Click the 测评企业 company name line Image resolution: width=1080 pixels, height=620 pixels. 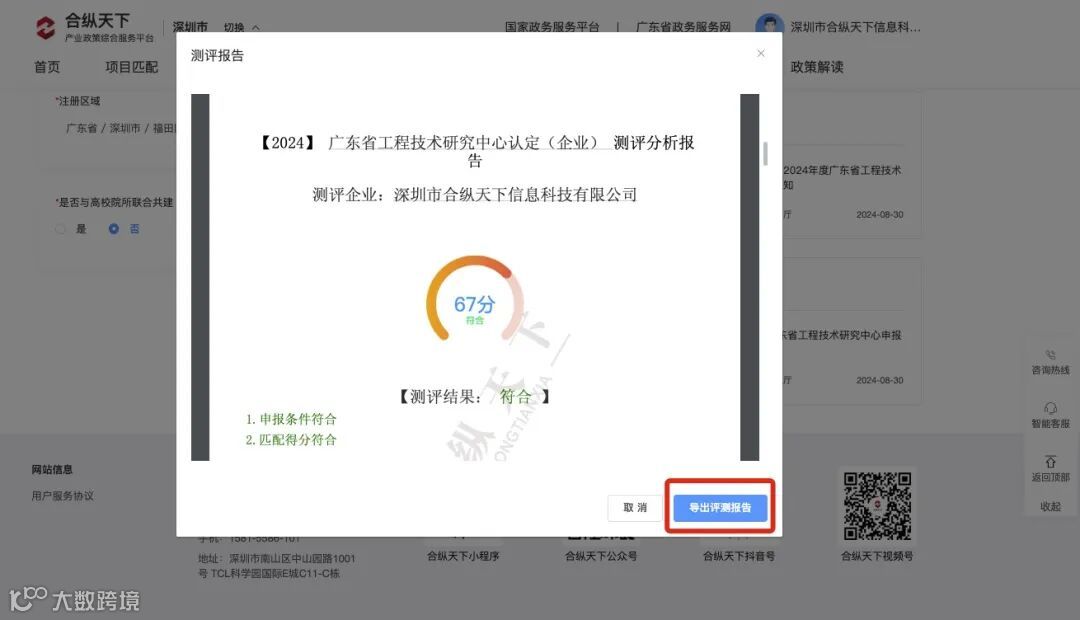point(475,195)
